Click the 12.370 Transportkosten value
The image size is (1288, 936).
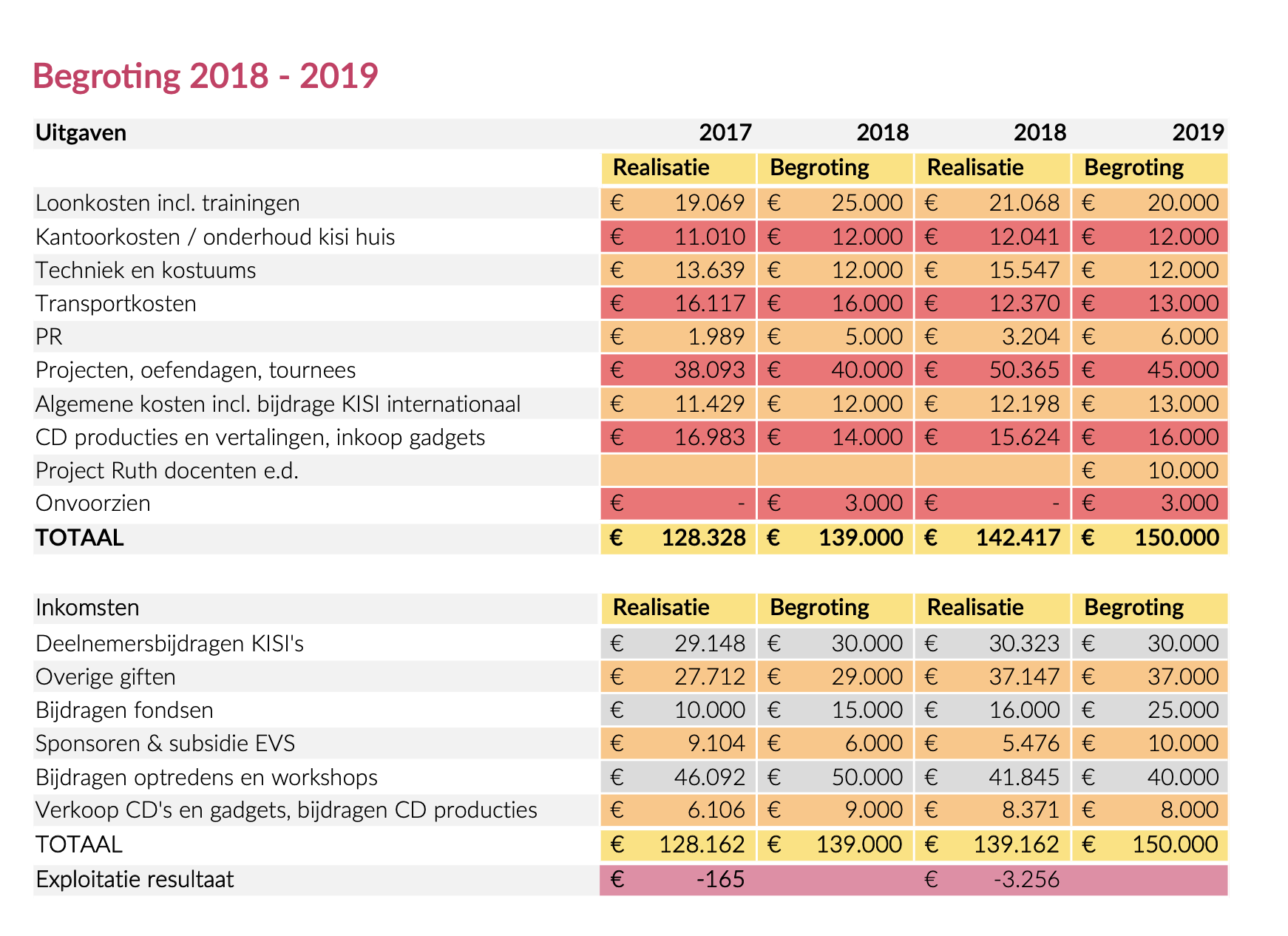click(1025, 304)
